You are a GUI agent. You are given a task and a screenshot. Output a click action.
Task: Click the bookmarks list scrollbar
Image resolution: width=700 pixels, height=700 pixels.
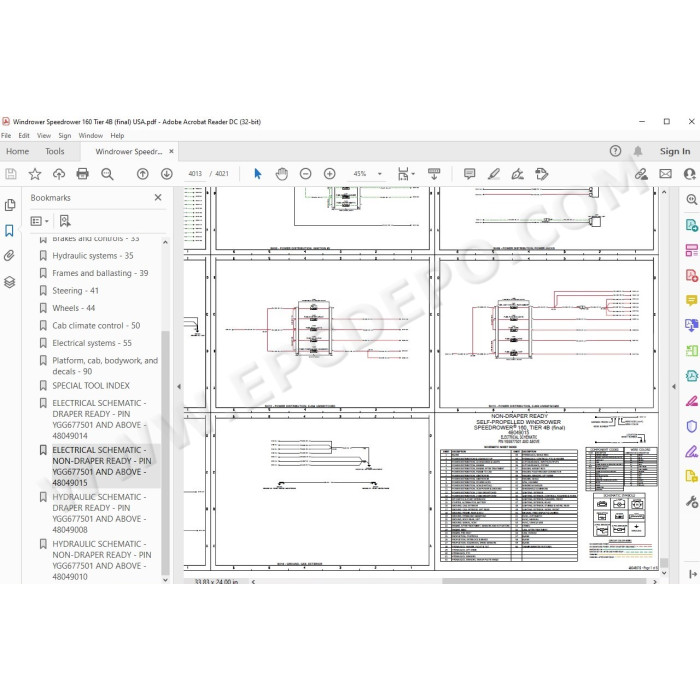(x=165, y=453)
